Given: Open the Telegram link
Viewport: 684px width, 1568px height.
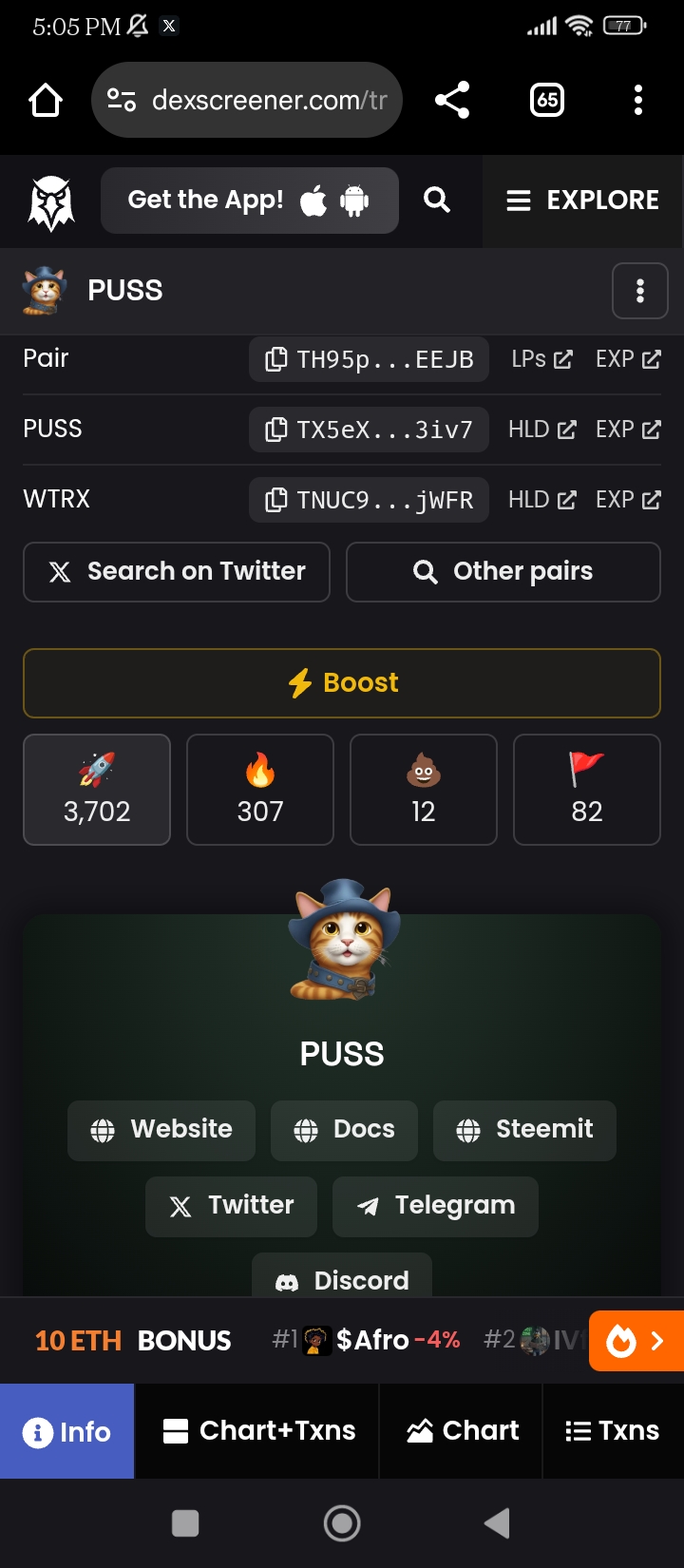Looking at the screenshot, I should point(435,1206).
